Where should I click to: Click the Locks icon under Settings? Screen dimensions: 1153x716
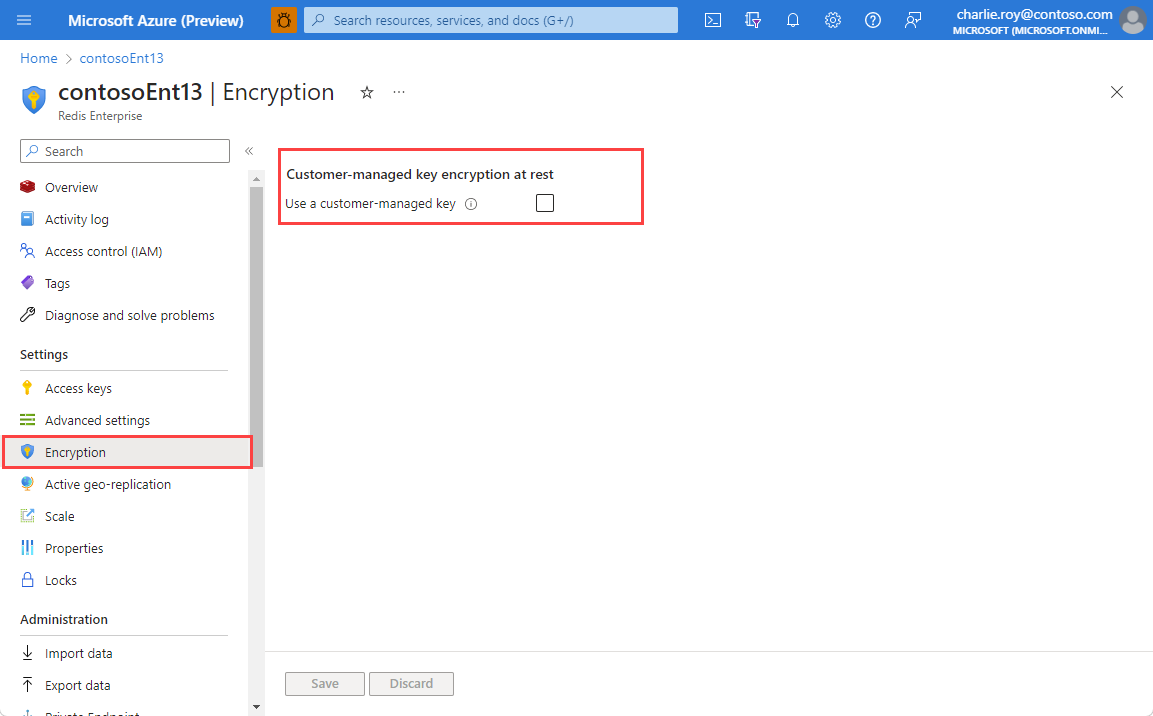[x=27, y=579]
